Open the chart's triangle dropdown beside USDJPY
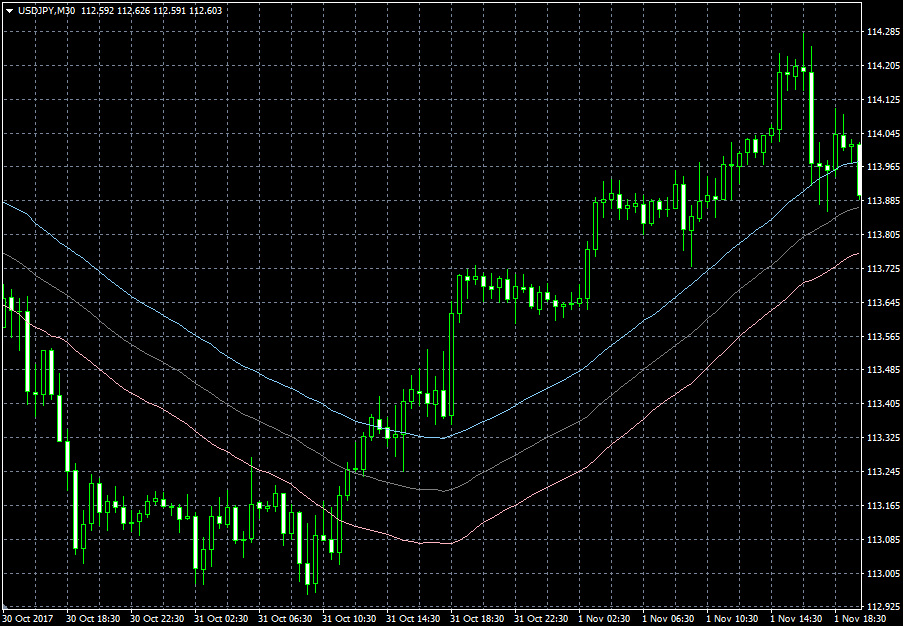The height and width of the screenshot is (627, 904). tap(9, 10)
